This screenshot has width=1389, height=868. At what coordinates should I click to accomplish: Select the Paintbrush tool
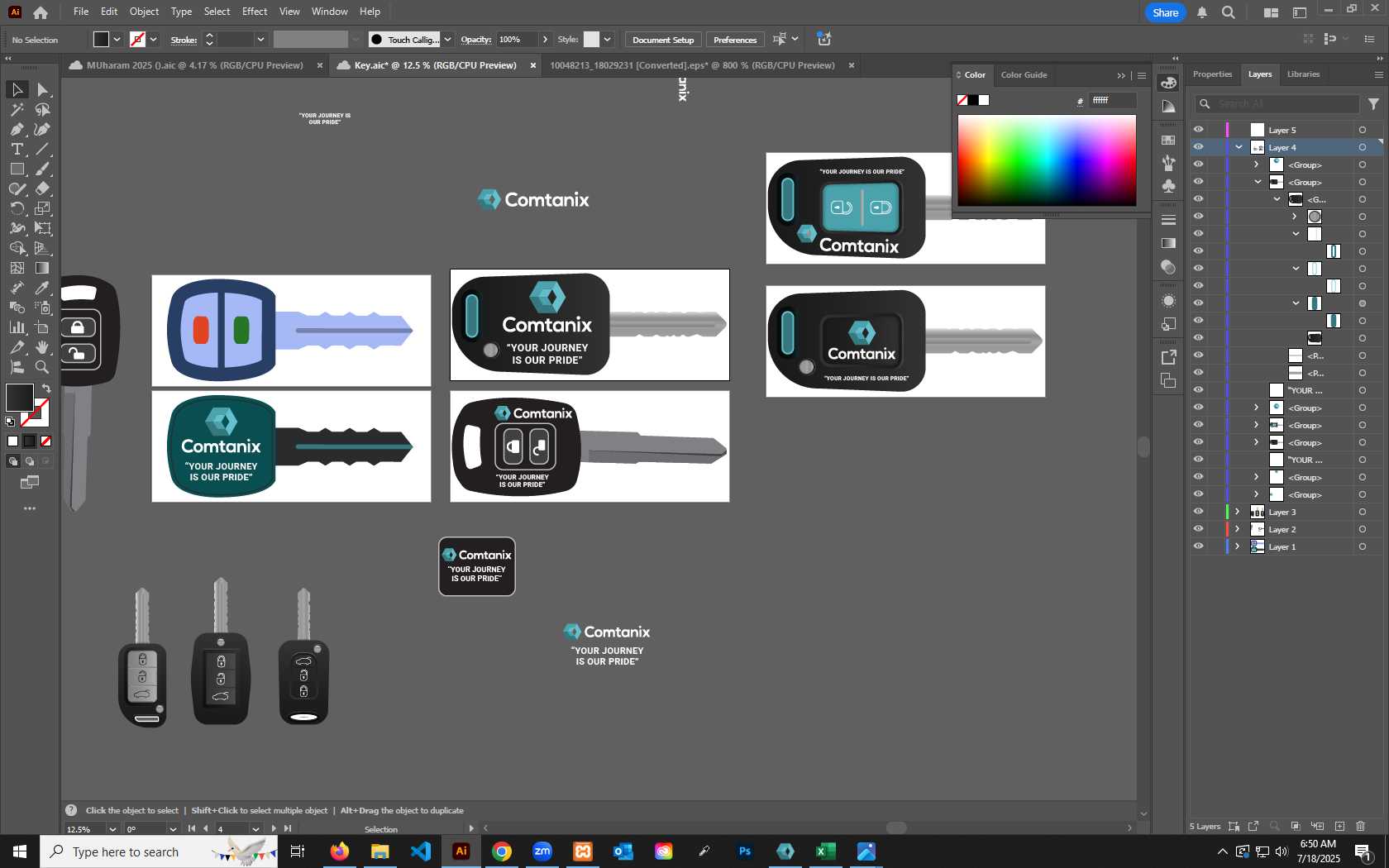click(x=43, y=169)
